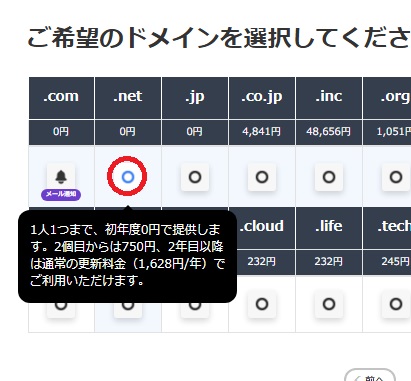The image size is (411, 381).
Task: Click the 232円 price under .life
Action: pos(329,262)
